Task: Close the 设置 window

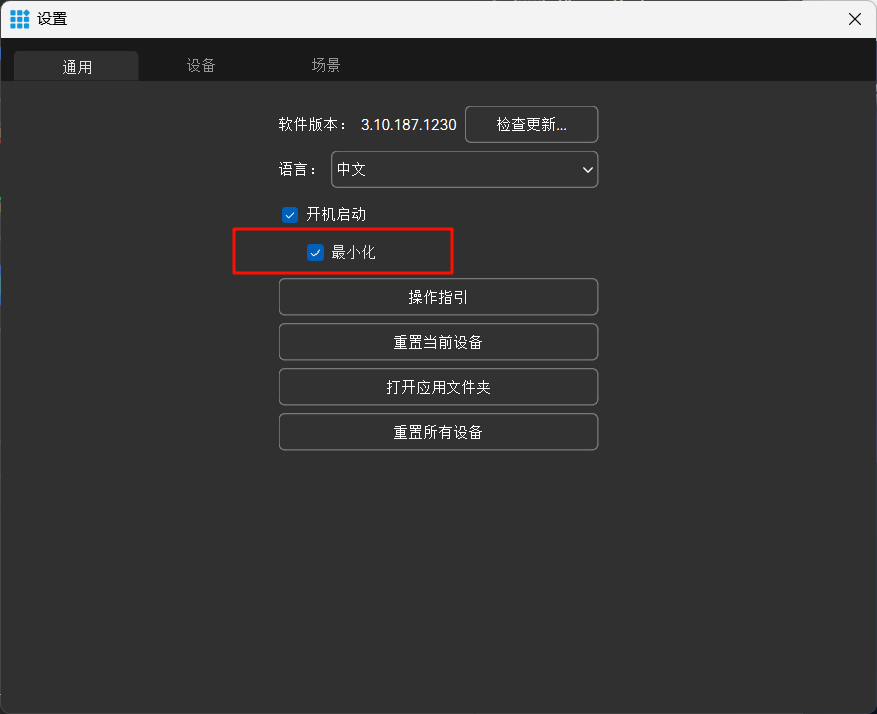Action: (855, 19)
